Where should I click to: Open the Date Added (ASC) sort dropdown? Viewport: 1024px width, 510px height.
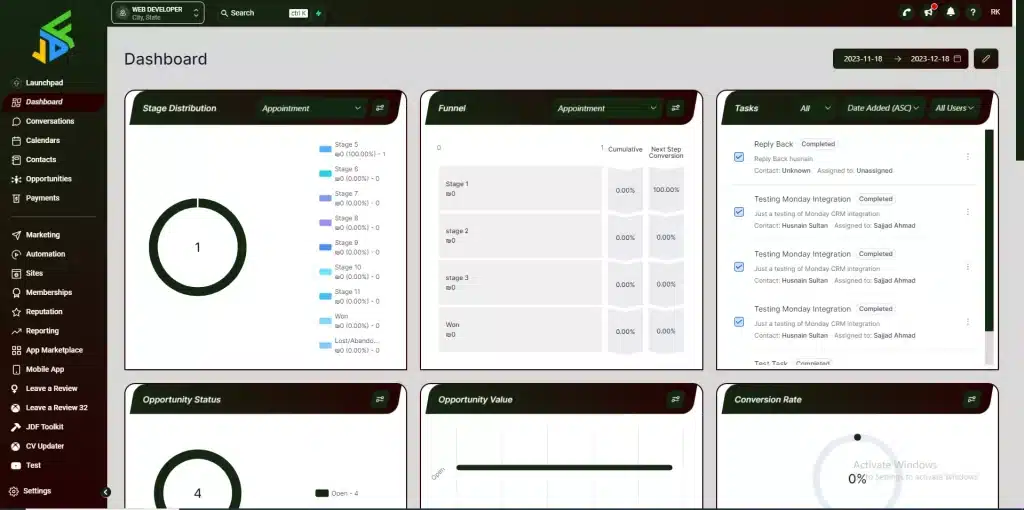883,108
